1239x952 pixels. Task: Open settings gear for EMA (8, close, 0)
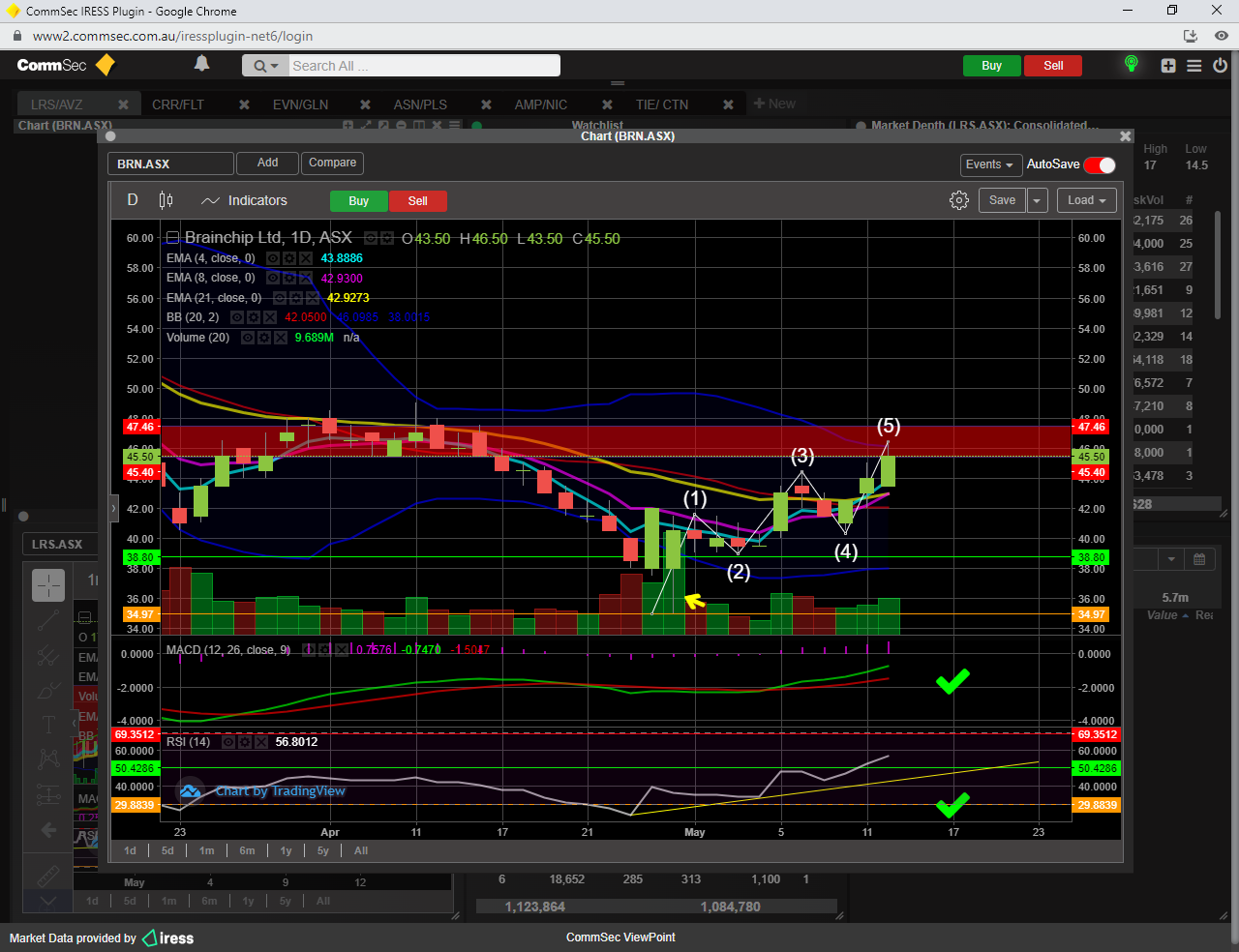pos(289,278)
